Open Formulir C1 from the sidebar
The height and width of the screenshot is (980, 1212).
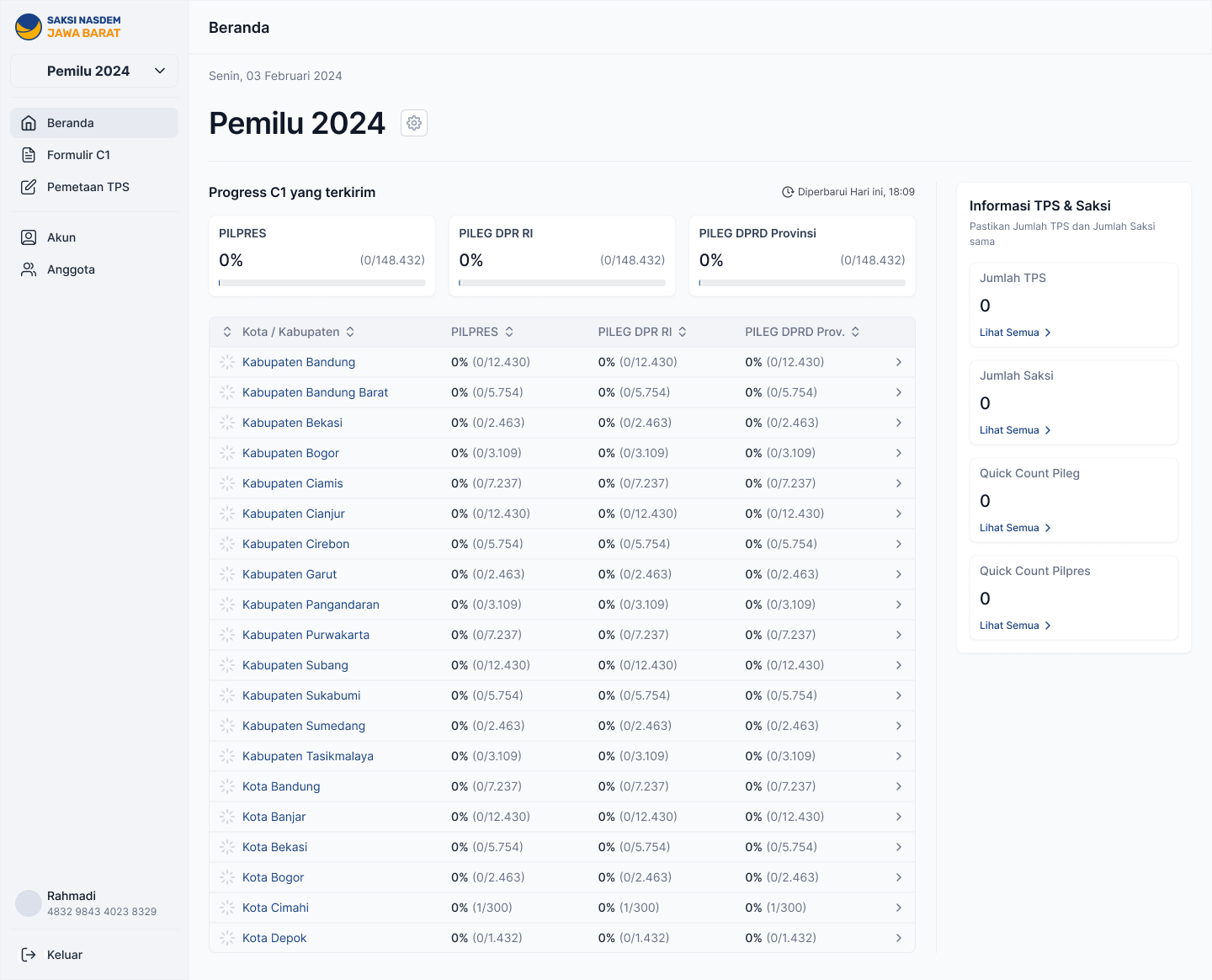pos(94,155)
